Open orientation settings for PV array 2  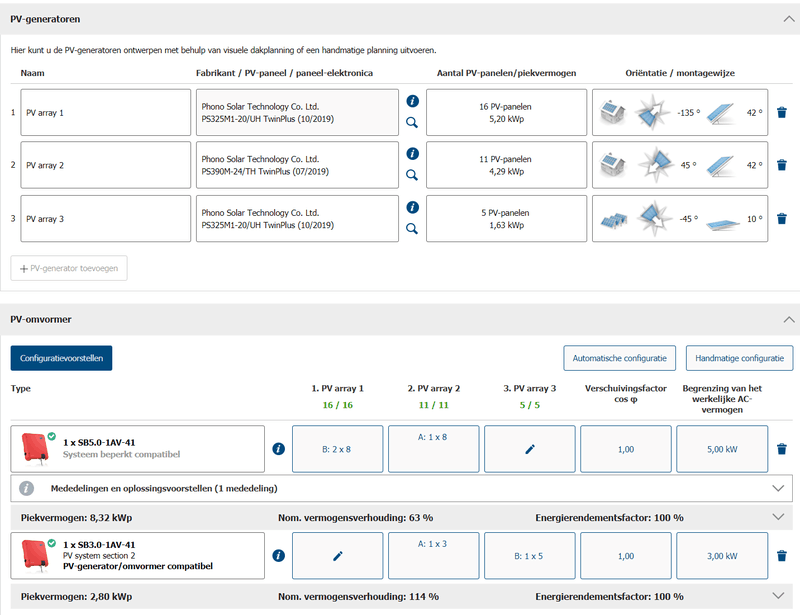(x=680, y=165)
